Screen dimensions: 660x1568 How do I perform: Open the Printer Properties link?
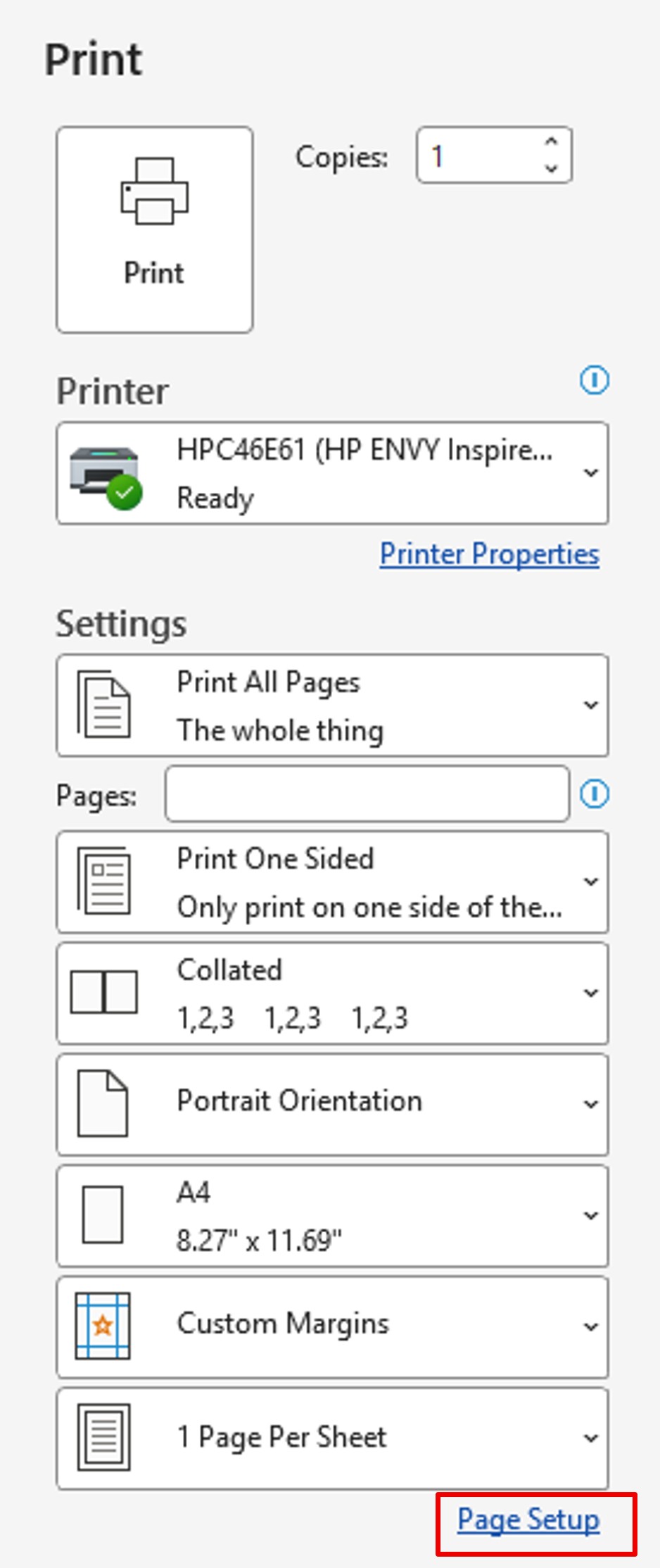pyautogui.click(x=490, y=554)
